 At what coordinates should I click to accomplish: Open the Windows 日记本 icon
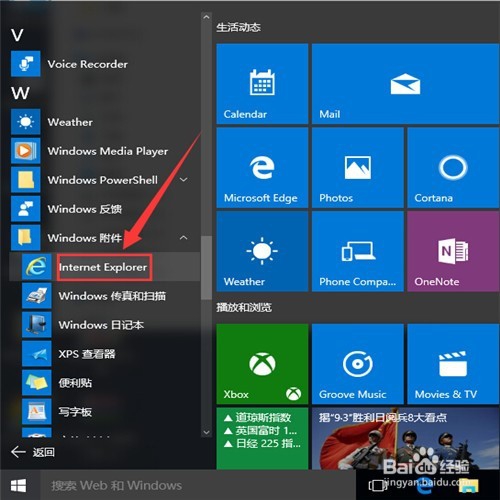[x=37, y=325]
